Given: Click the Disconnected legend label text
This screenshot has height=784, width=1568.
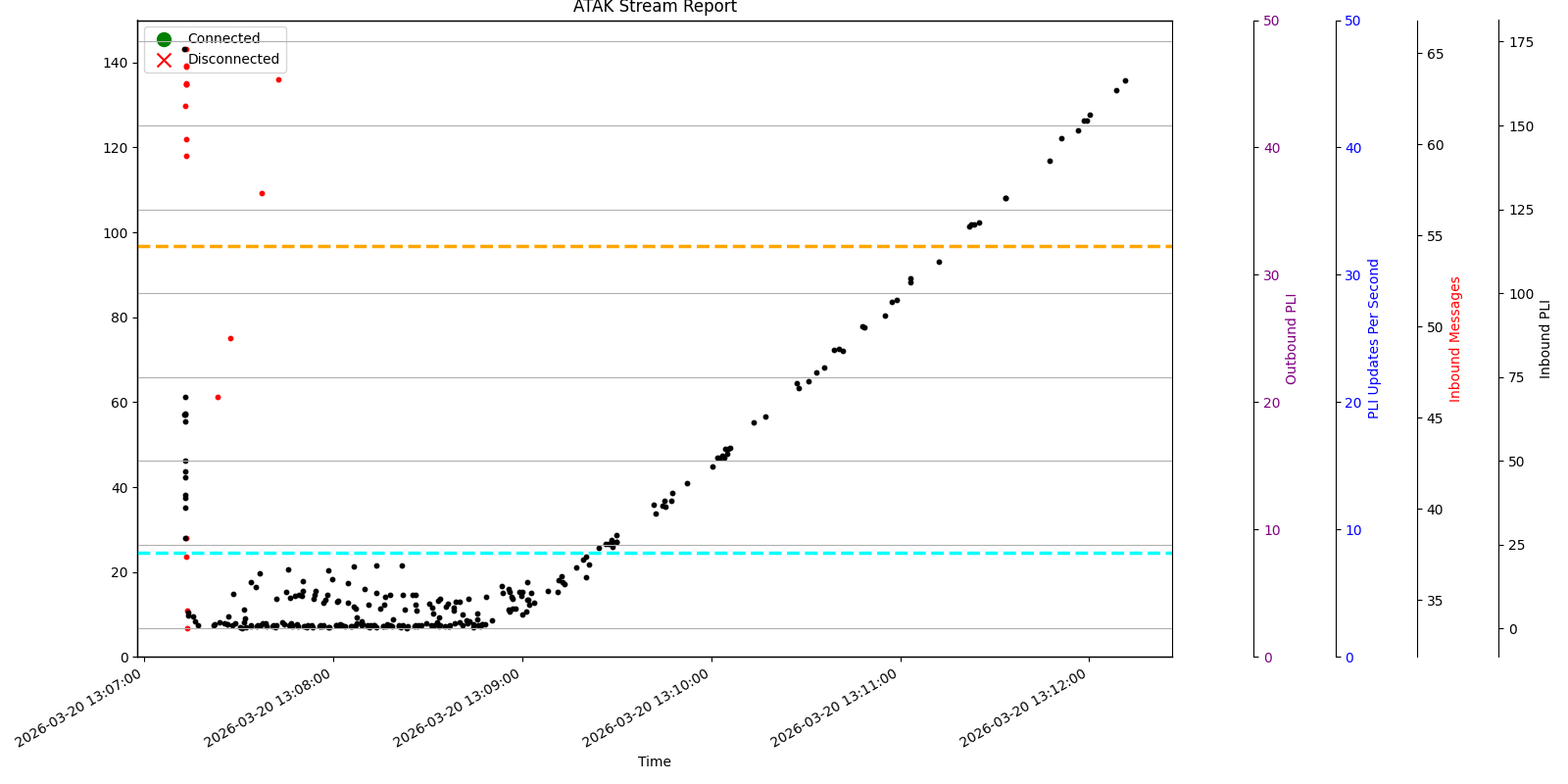Looking at the screenshot, I should click(233, 59).
